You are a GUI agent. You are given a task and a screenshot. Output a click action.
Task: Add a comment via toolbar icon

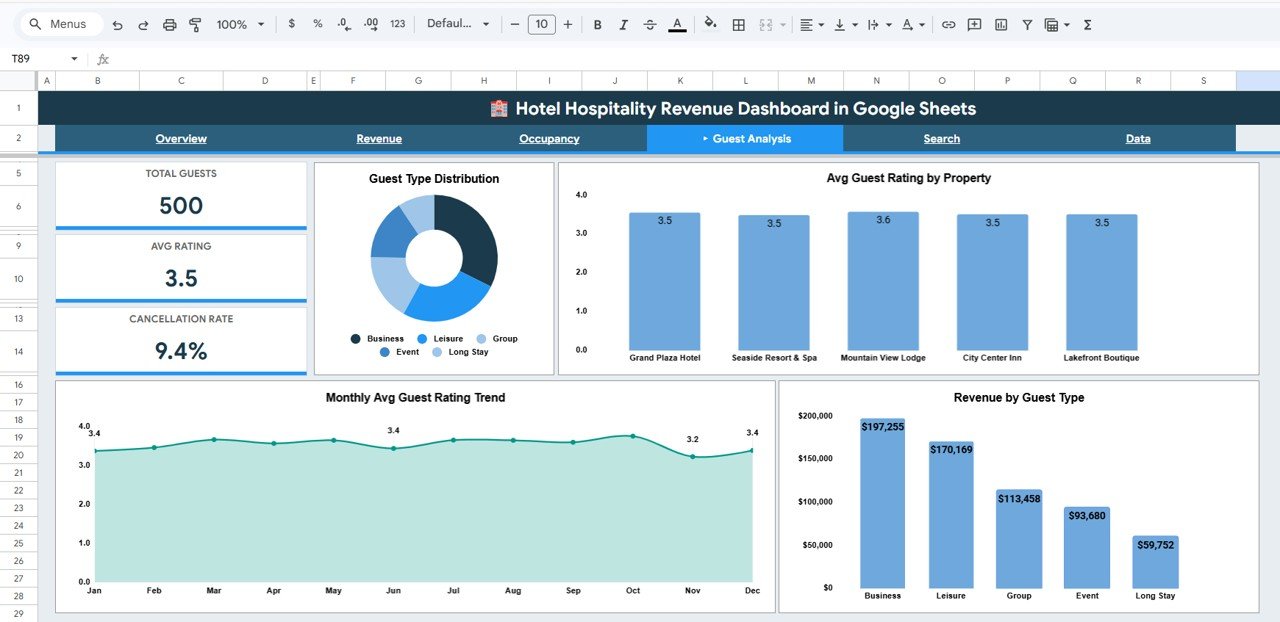(974, 24)
